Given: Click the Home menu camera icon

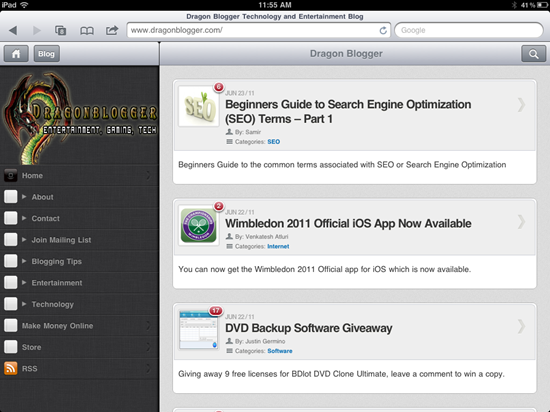Looking at the screenshot, I should (11, 175).
